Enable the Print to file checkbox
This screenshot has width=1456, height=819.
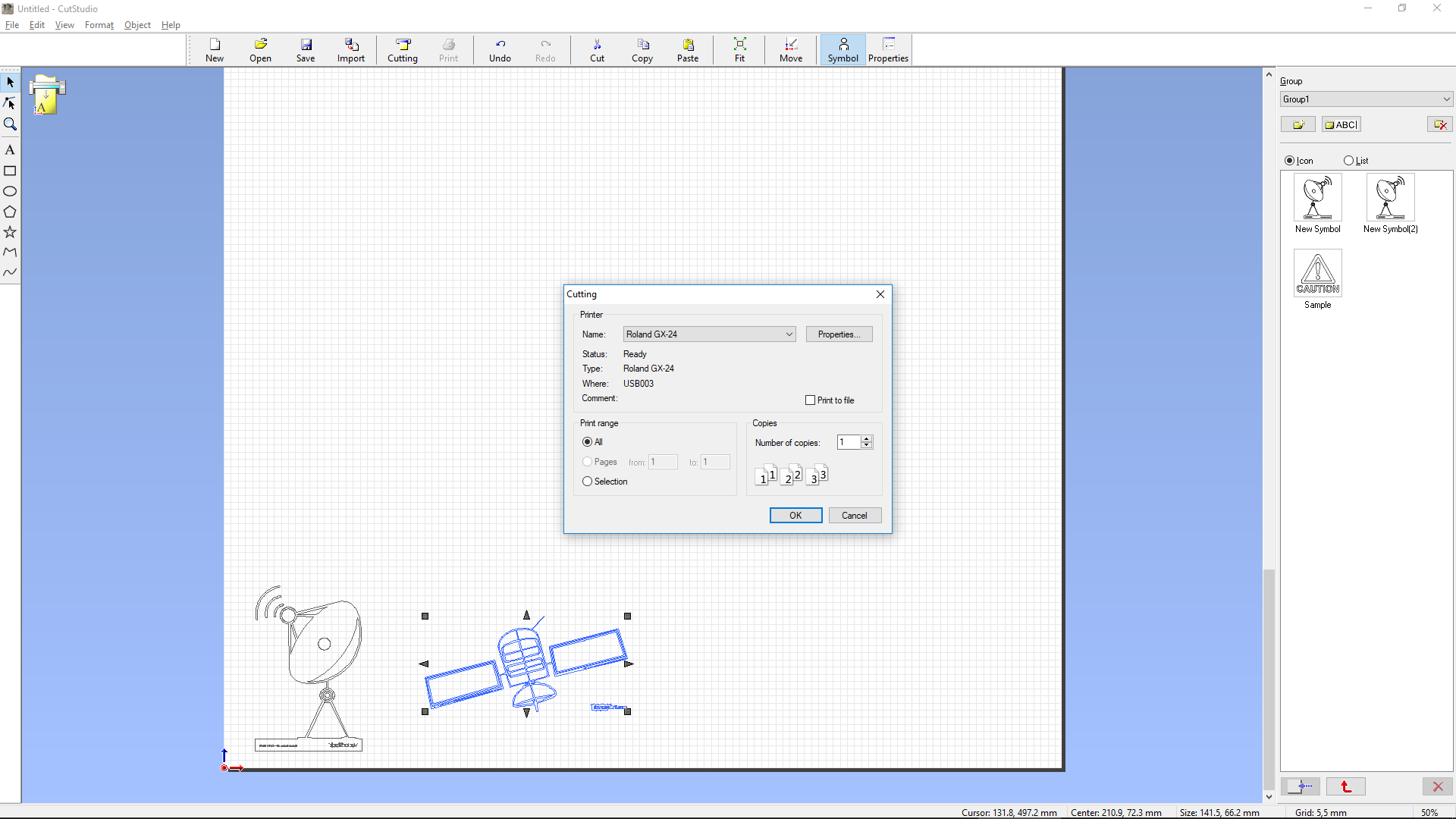tap(810, 400)
